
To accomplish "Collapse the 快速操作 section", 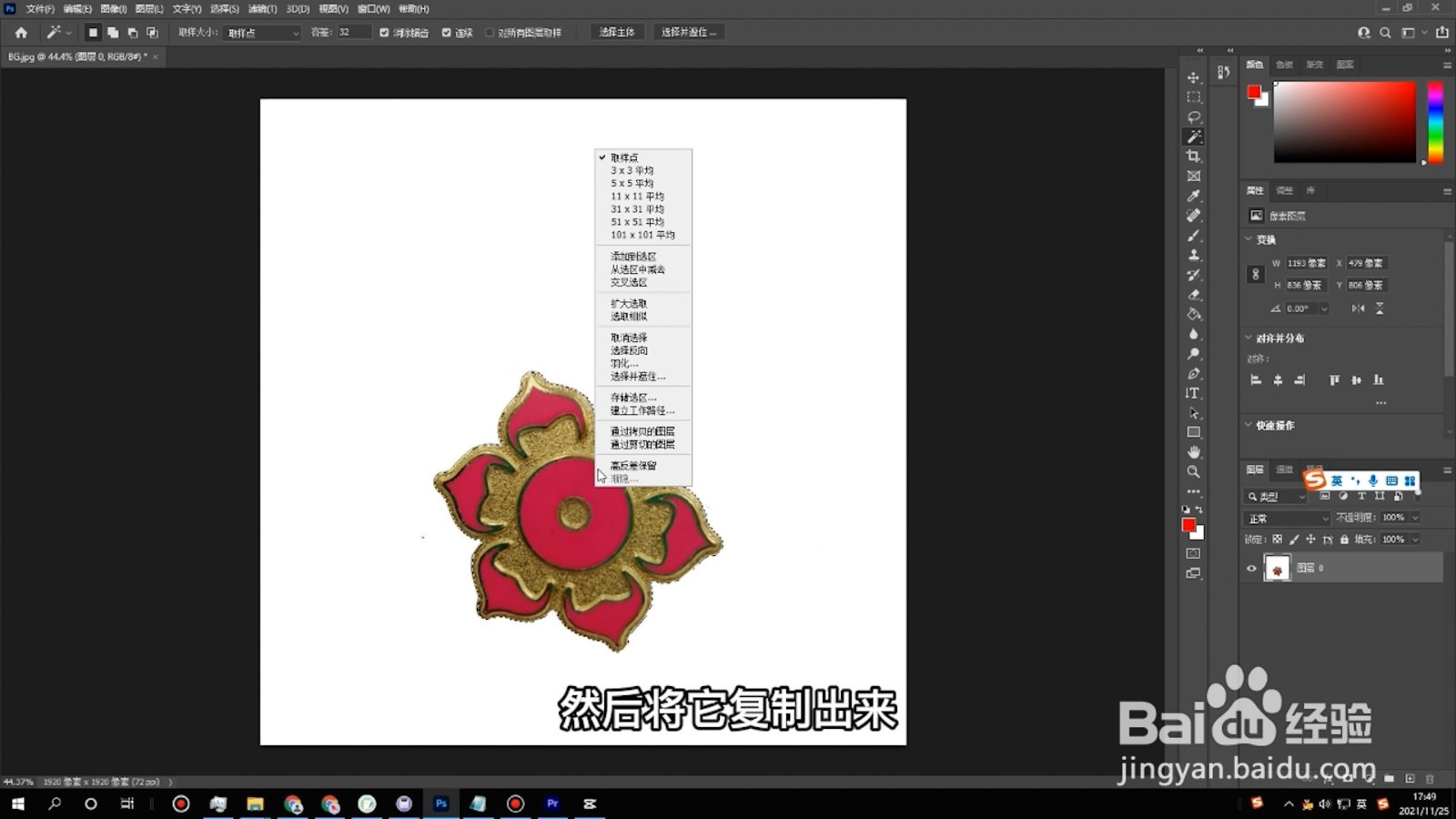I will point(1249,425).
